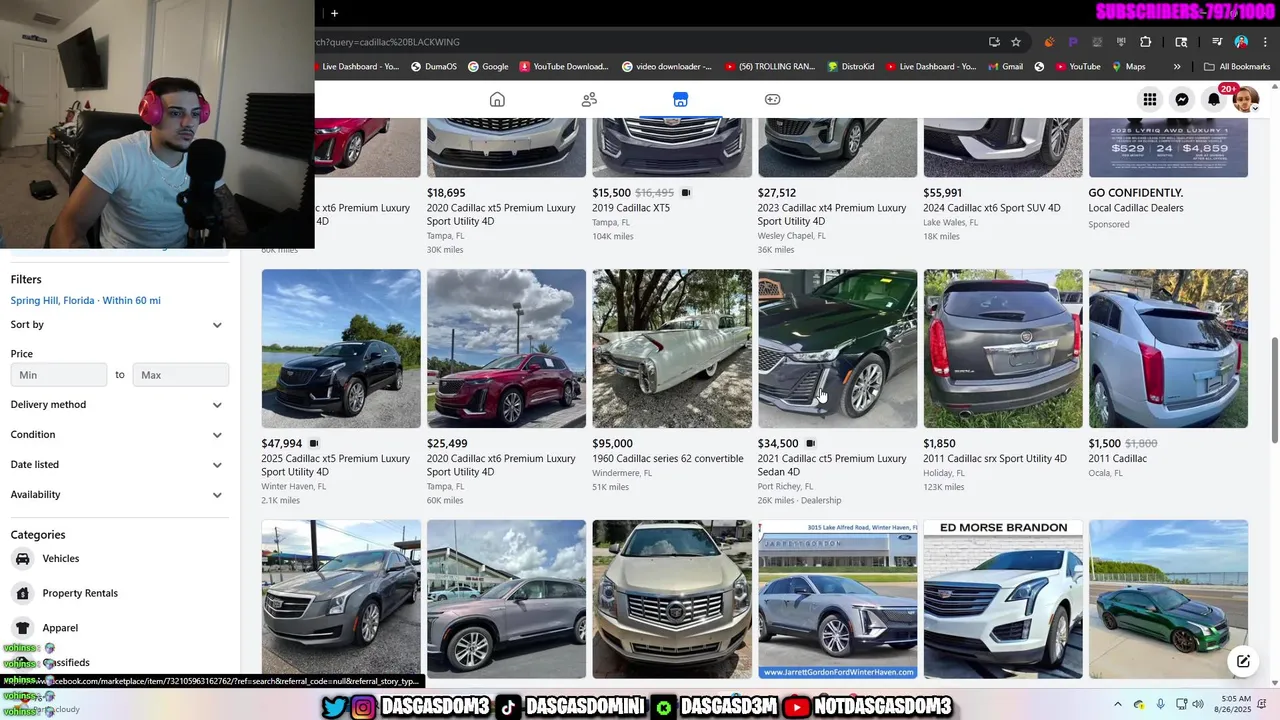The width and height of the screenshot is (1280, 720).
Task: Open the DumaOS bookmark
Action: coord(433,67)
